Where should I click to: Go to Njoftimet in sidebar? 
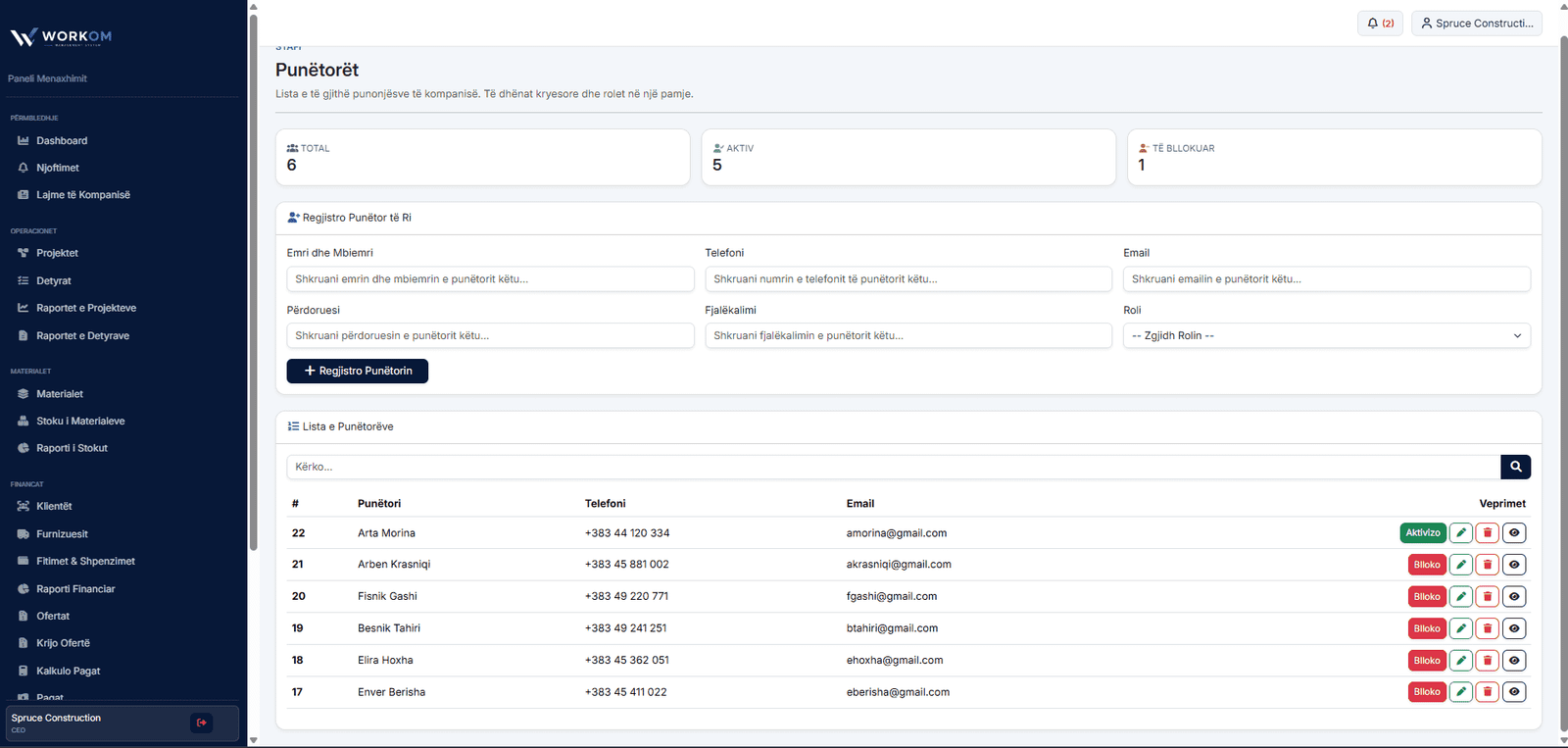(58, 168)
